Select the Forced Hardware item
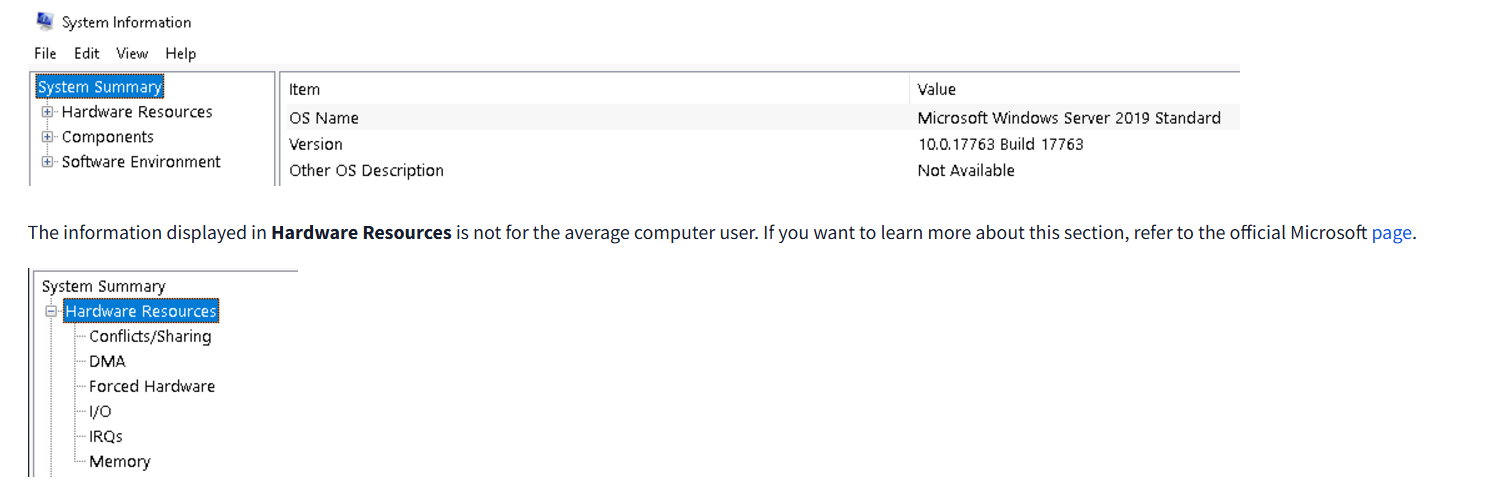Image resolution: width=1498 pixels, height=491 pixels. click(x=152, y=387)
